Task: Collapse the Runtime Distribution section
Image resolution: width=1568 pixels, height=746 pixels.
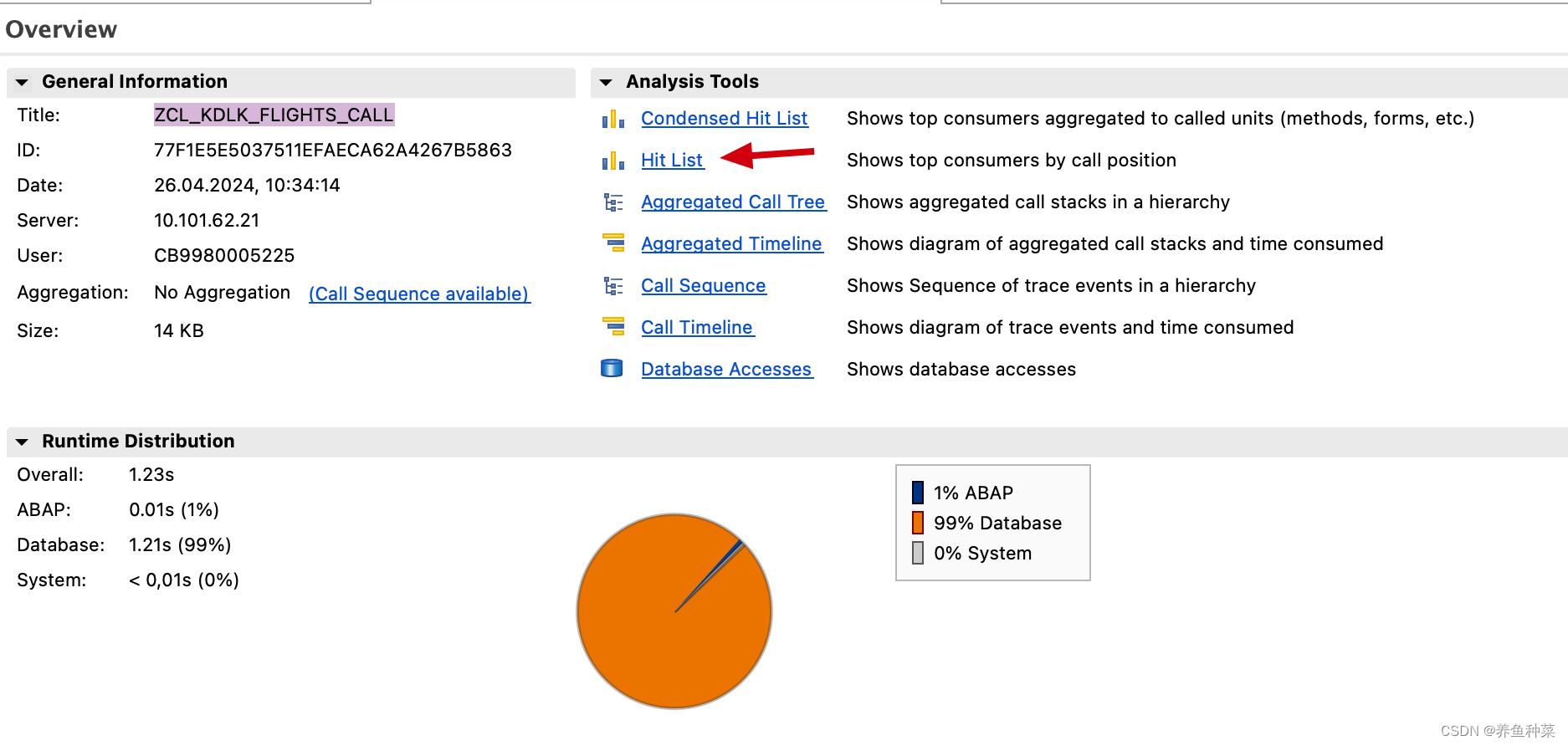Action: click(23, 442)
